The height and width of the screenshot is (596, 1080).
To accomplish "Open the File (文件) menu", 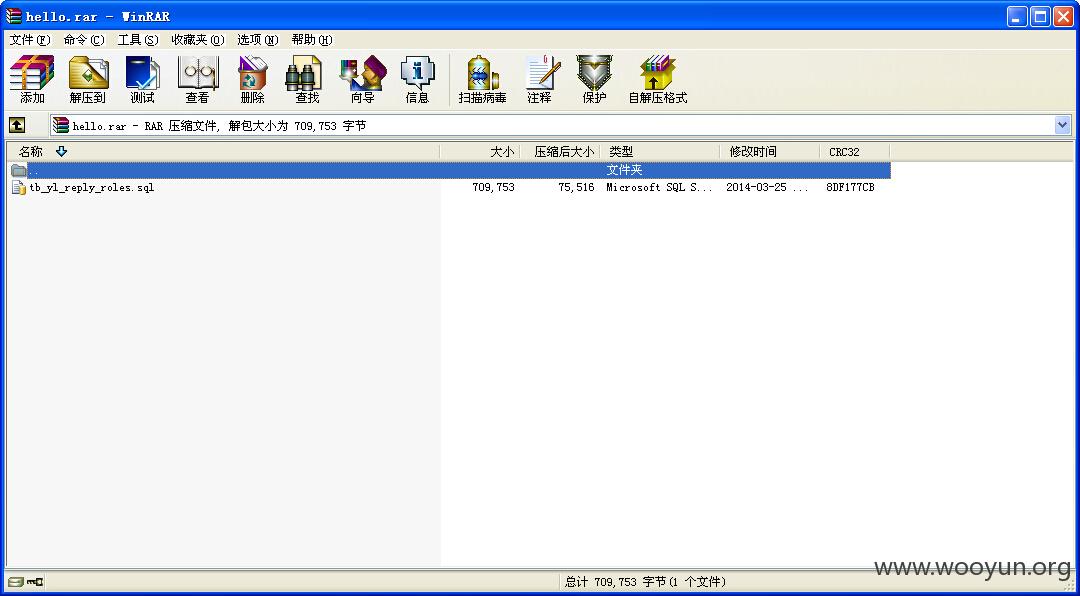I will click(30, 40).
